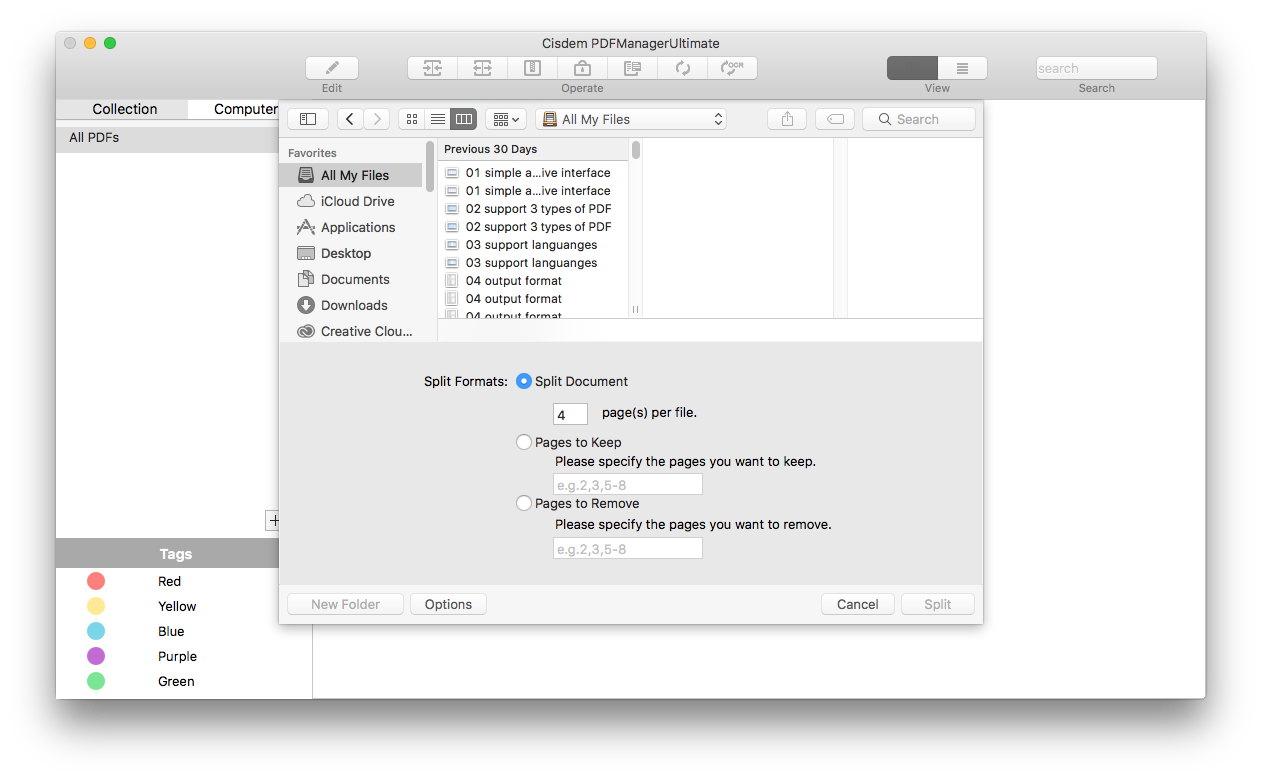Click the OCR convert icon
The image size is (1262, 779).
click(x=732, y=68)
